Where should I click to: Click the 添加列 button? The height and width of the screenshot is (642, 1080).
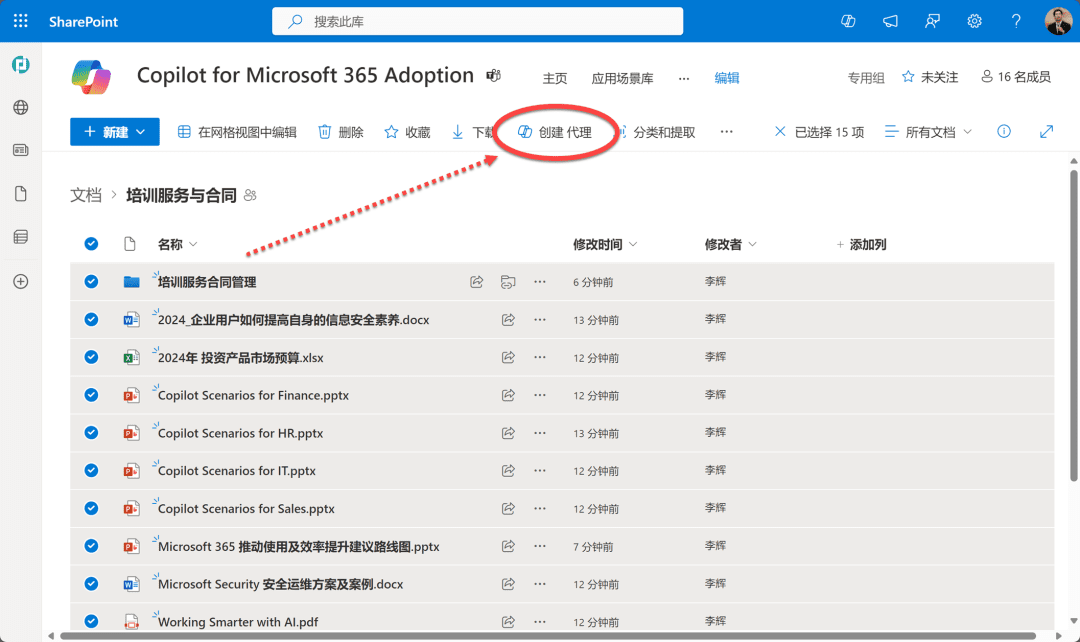(861, 245)
